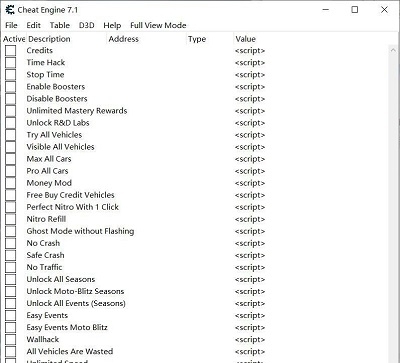This screenshot has height=363, width=400.
Task: Select the No Crash entry
Action: [x=43, y=243]
